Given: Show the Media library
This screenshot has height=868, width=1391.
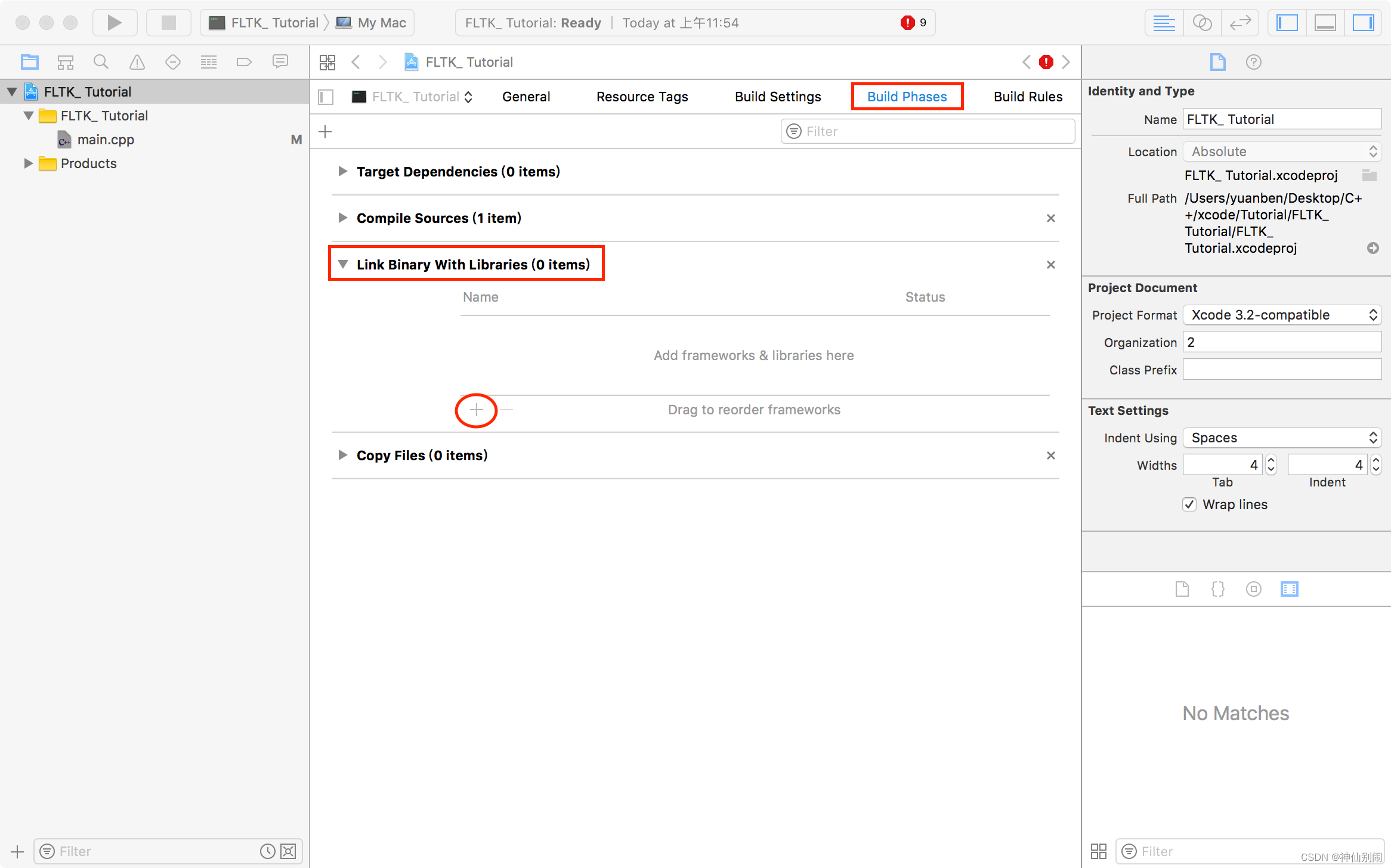Looking at the screenshot, I should [x=1290, y=589].
